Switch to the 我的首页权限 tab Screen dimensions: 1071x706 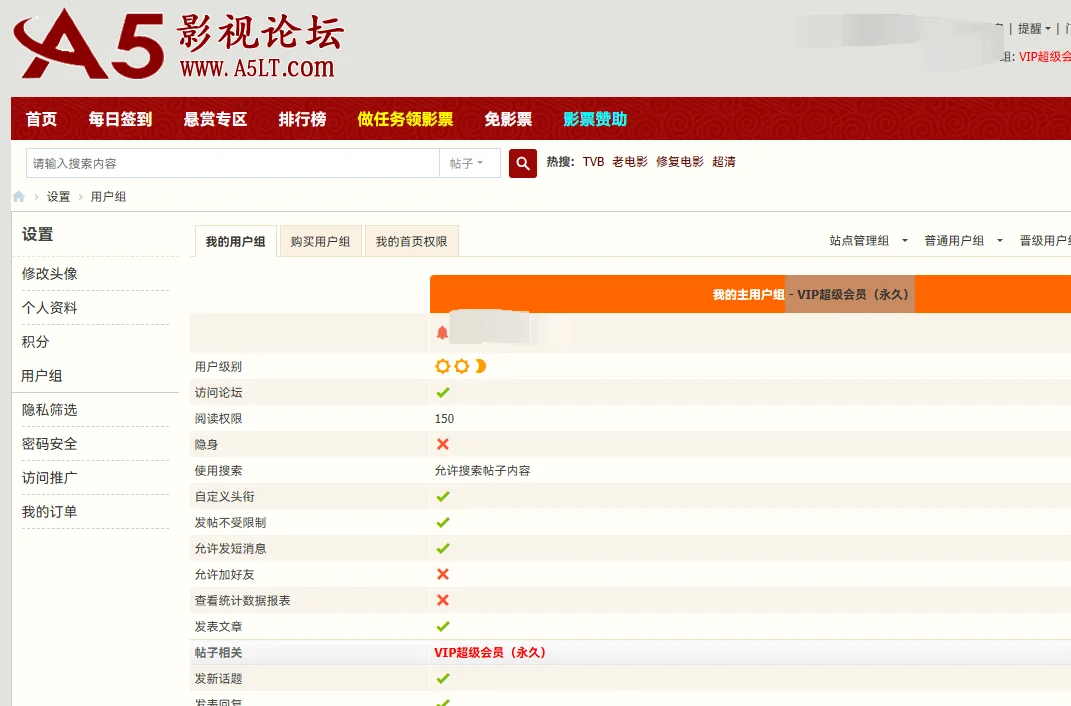[x=411, y=241]
